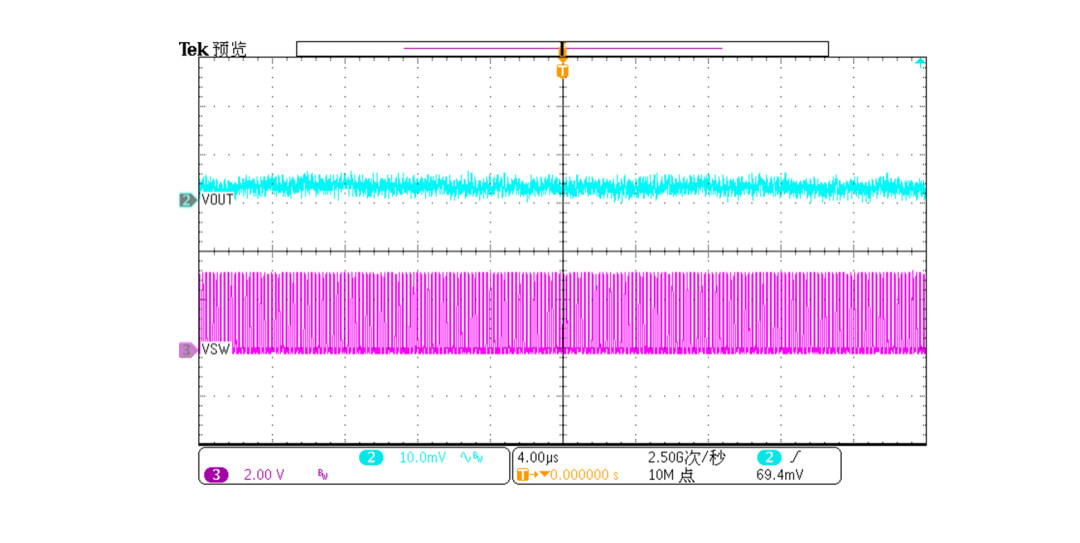Click the channel 3 bandwidth limit indicator
This screenshot has height=543, width=1080.
coord(322,476)
